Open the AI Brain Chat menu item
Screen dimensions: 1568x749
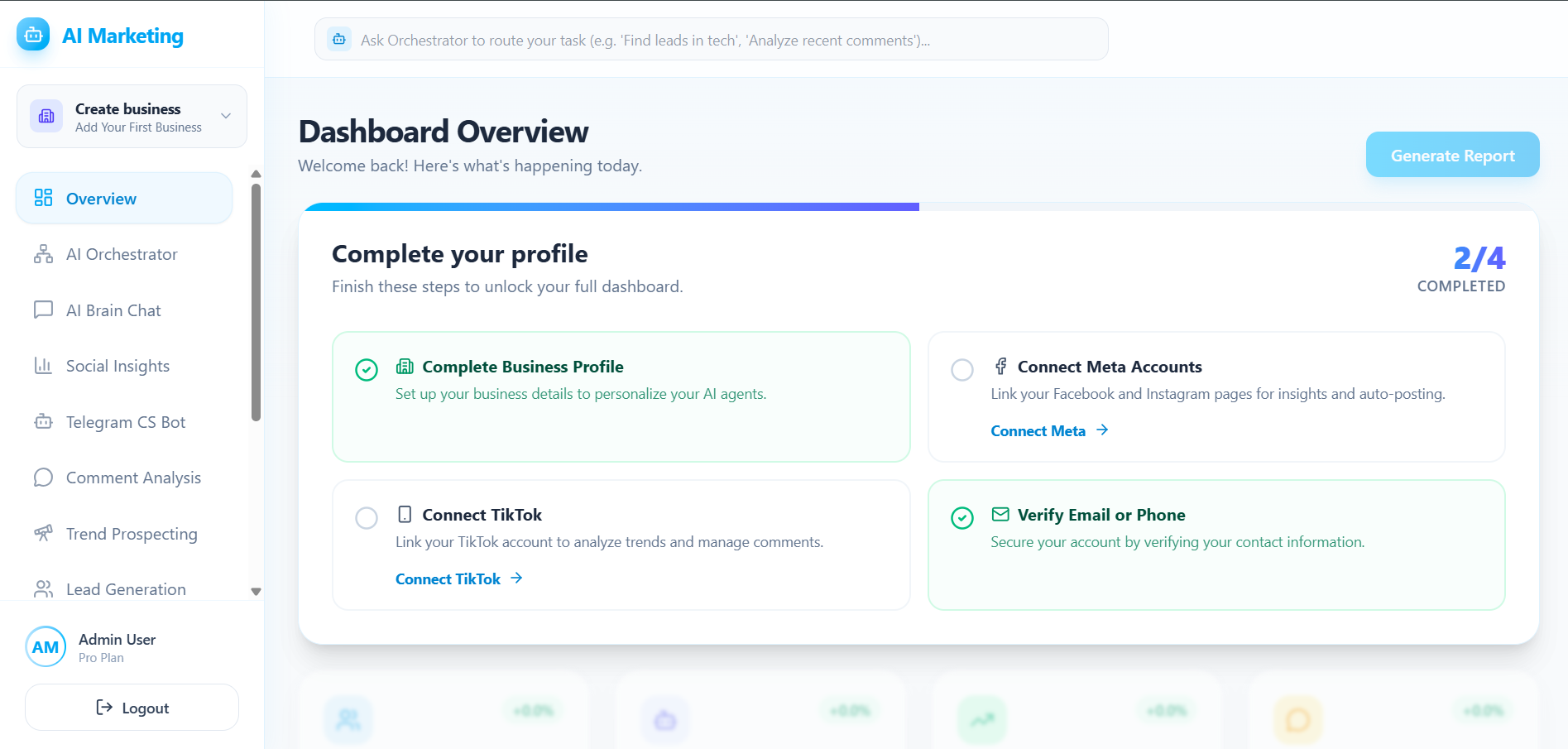click(124, 310)
